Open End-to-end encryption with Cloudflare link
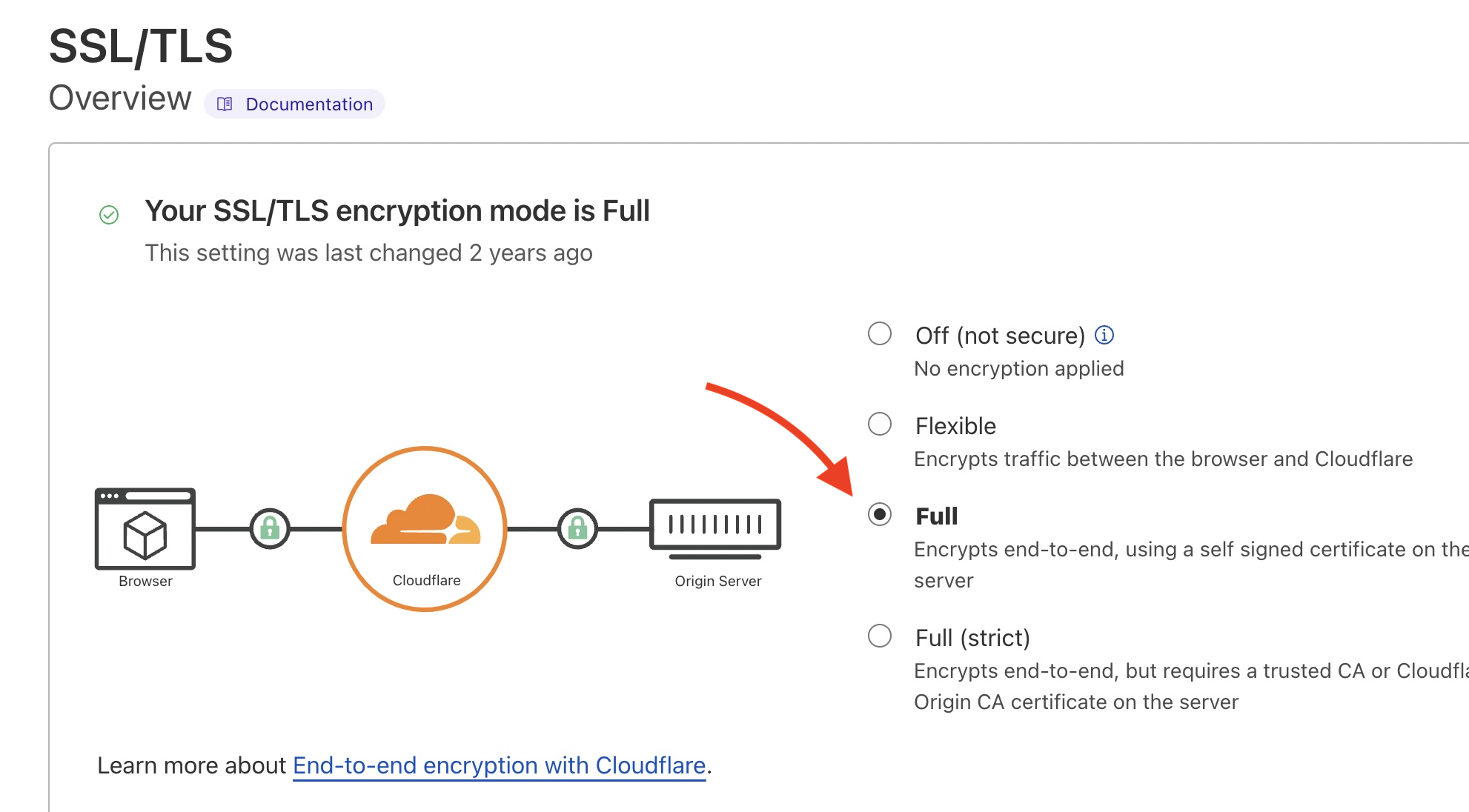 [x=500, y=765]
